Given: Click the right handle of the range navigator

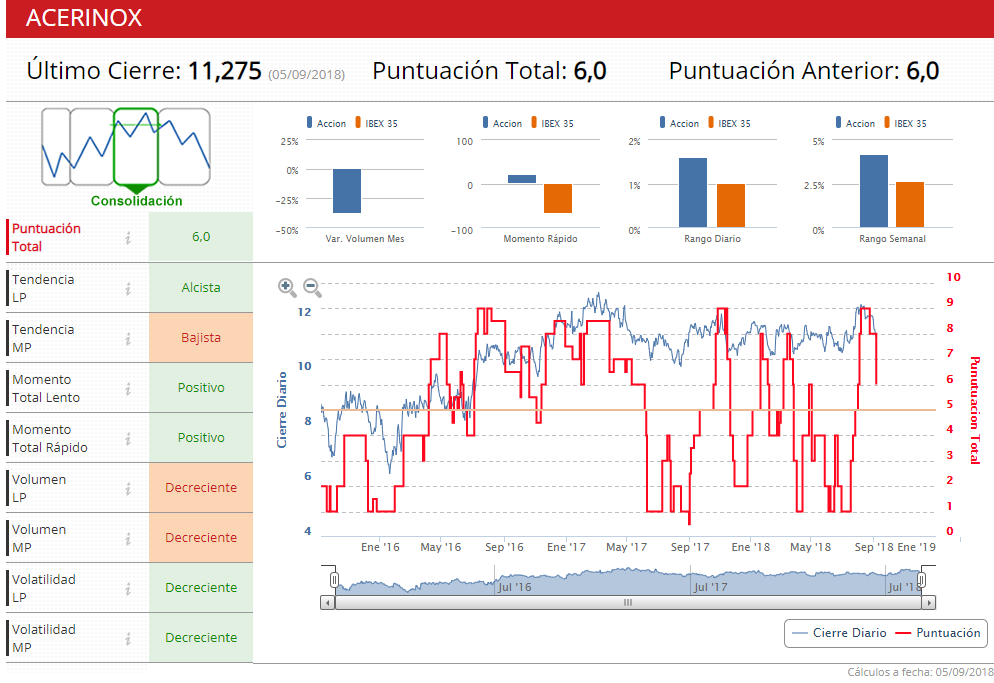Looking at the screenshot, I should pyautogui.click(x=922, y=579).
